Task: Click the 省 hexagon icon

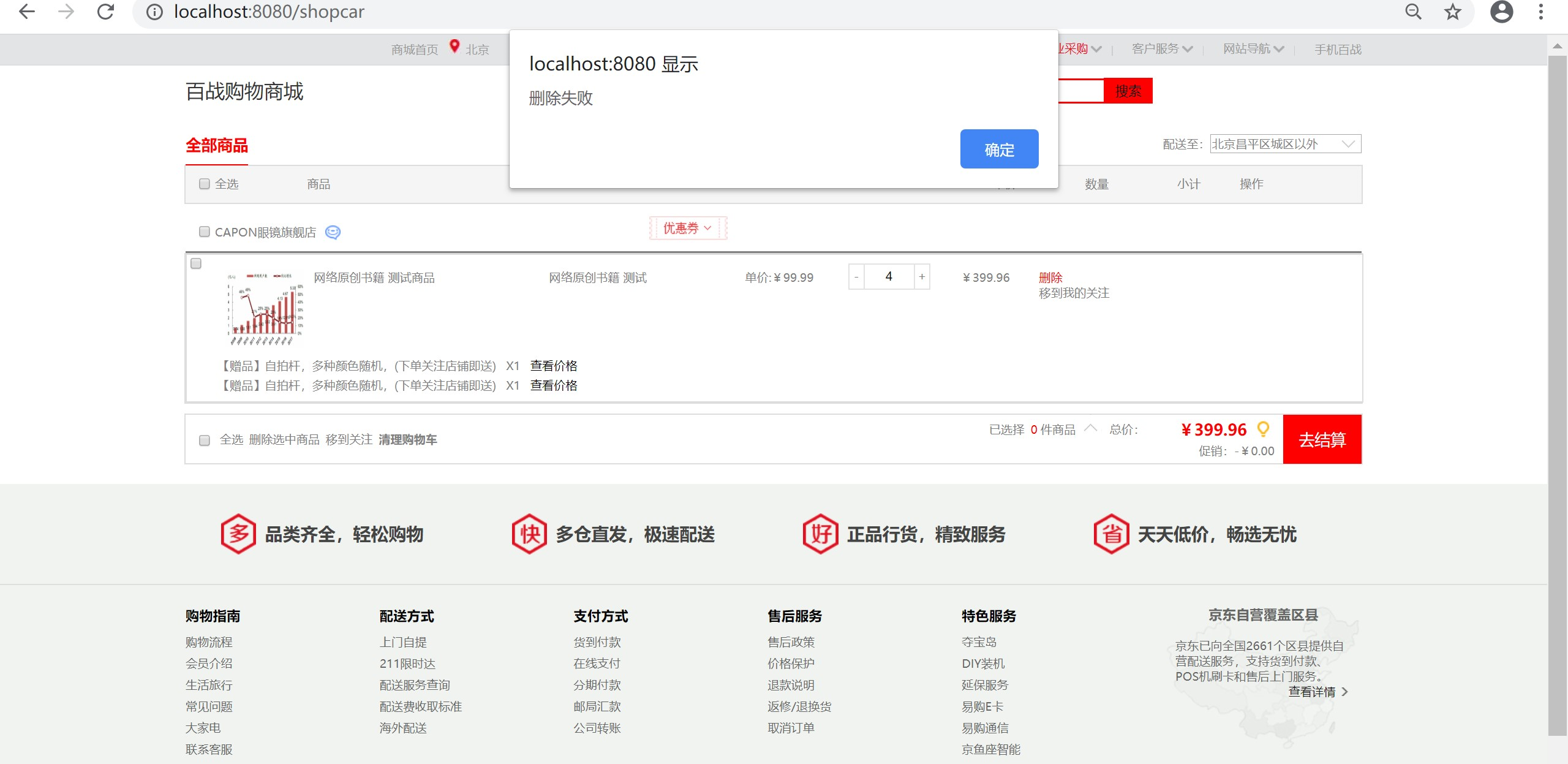Action: [1111, 534]
